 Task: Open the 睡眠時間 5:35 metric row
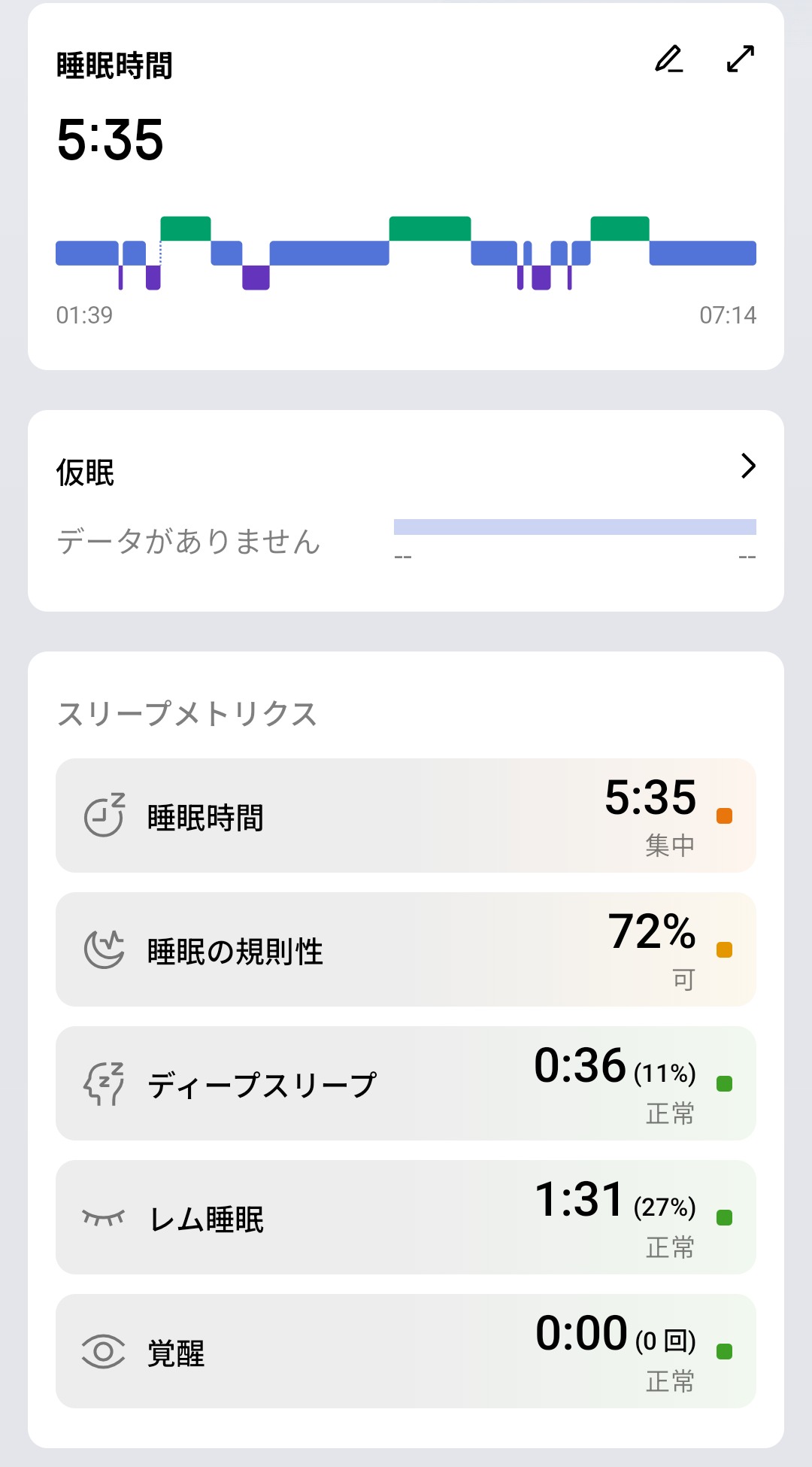[x=406, y=816]
